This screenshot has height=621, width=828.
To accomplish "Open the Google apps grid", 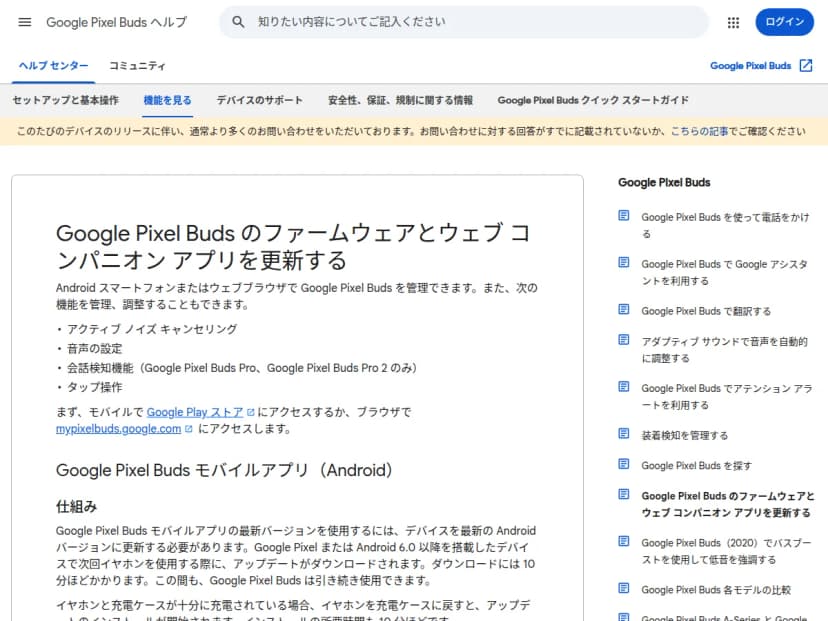I will [x=733, y=22].
